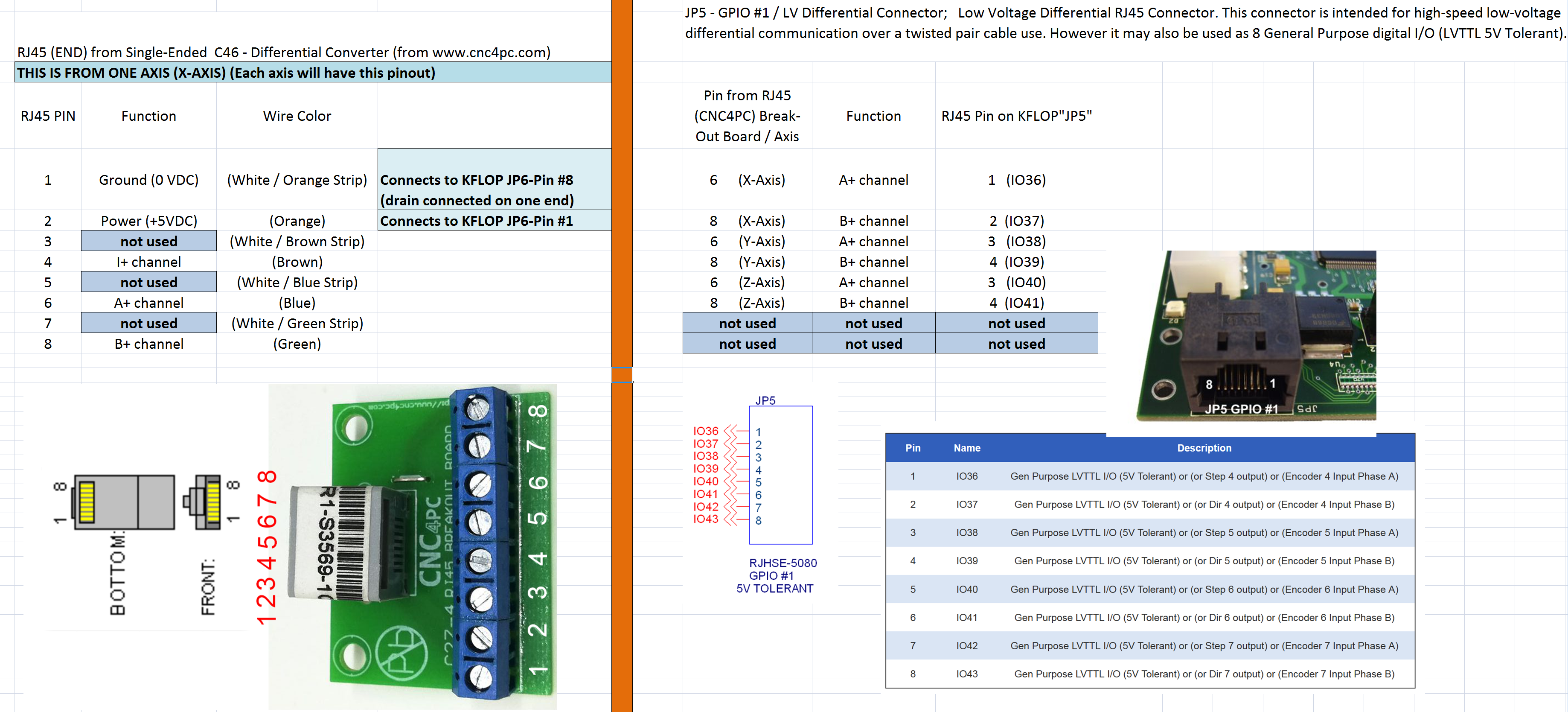Image resolution: width=1568 pixels, height=712 pixels.
Task: Click the KFLOP JP5 GPIO #1 board photo
Action: (x=1256, y=335)
